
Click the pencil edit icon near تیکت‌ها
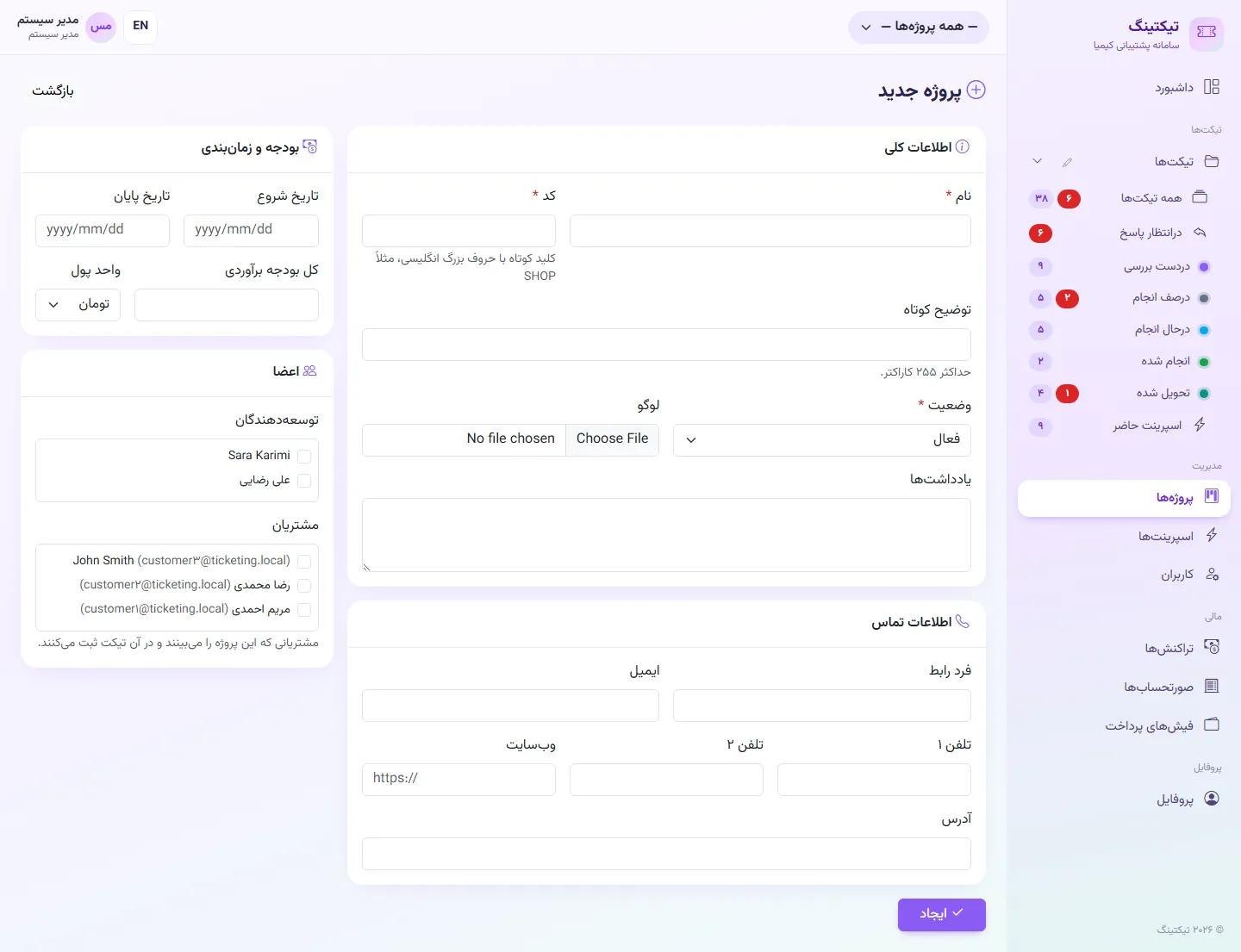click(x=1068, y=162)
